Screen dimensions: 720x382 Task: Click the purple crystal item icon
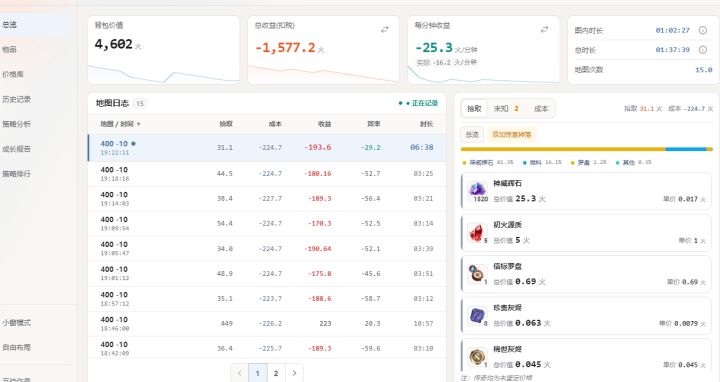(478, 190)
